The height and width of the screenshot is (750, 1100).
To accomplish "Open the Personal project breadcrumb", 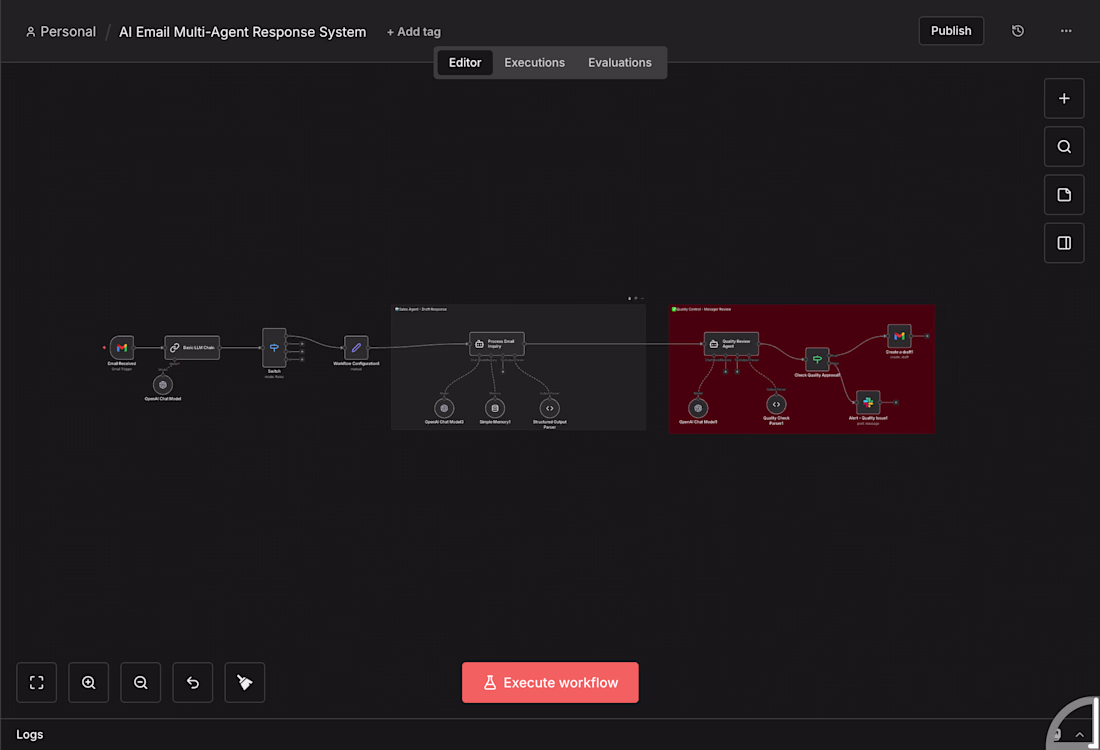I will coord(61,32).
